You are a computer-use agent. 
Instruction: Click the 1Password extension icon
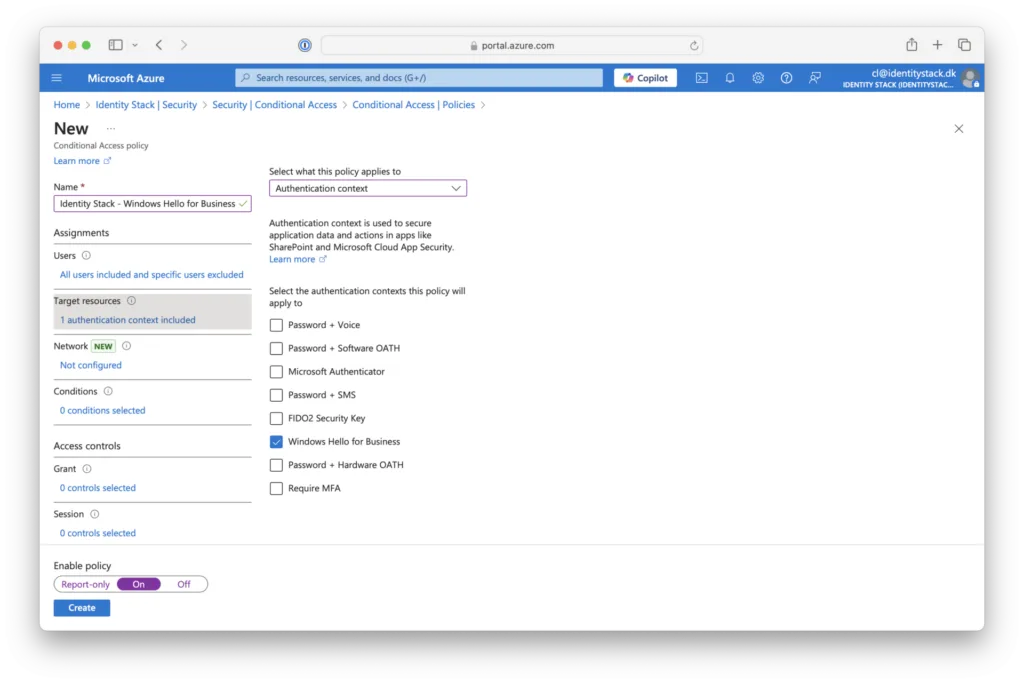point(304,45)
